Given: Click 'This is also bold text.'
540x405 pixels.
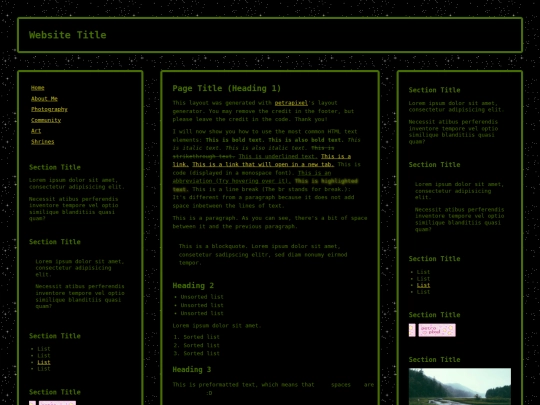Looking at the screenshot, I should coord(306,140).
